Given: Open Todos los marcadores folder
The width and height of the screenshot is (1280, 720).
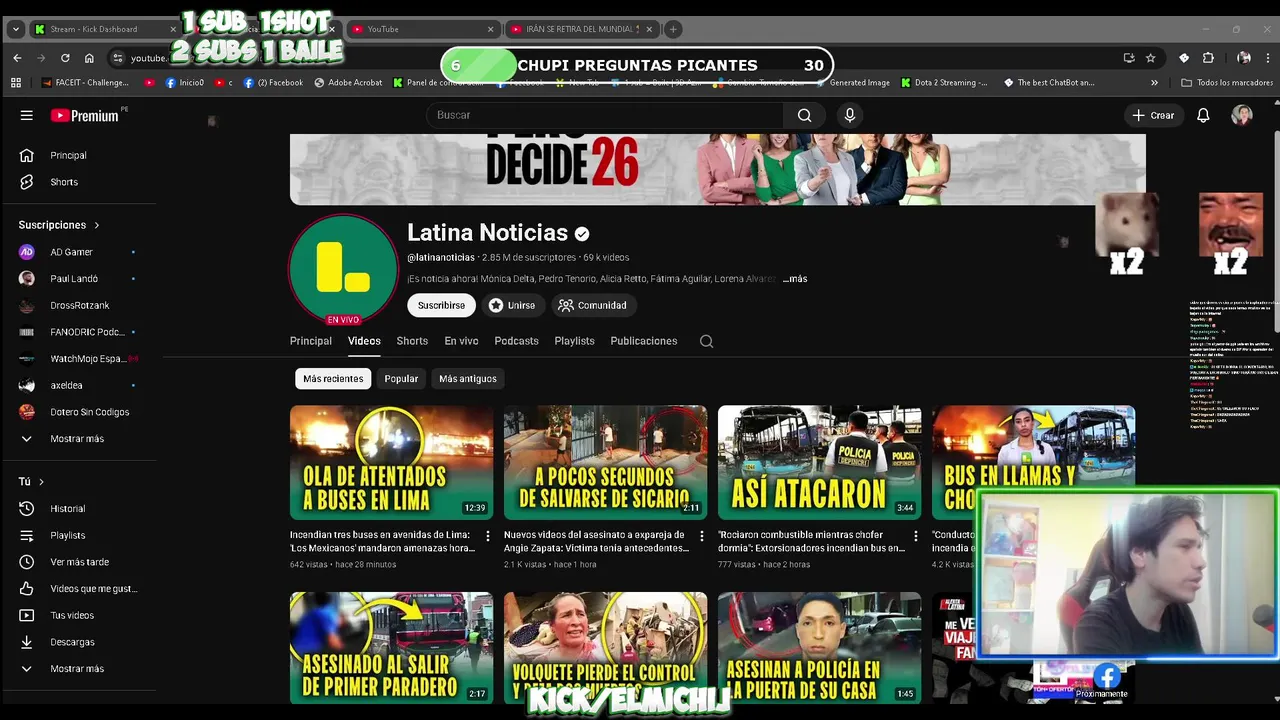Looking at the screenshot, I should pyautogui.click(x=1227, y=83).
